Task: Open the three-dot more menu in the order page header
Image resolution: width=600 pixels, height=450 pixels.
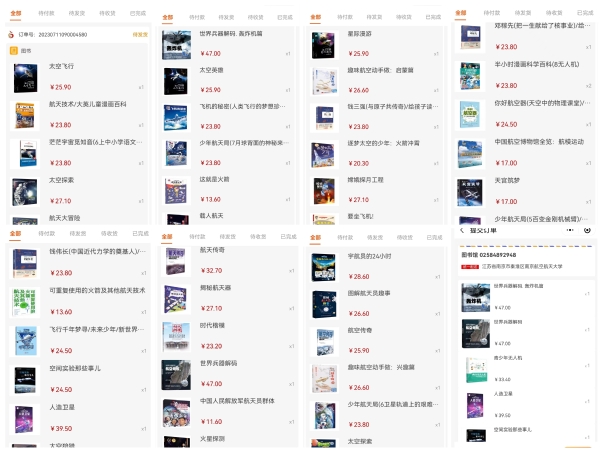Action: [x=573, y=230]
